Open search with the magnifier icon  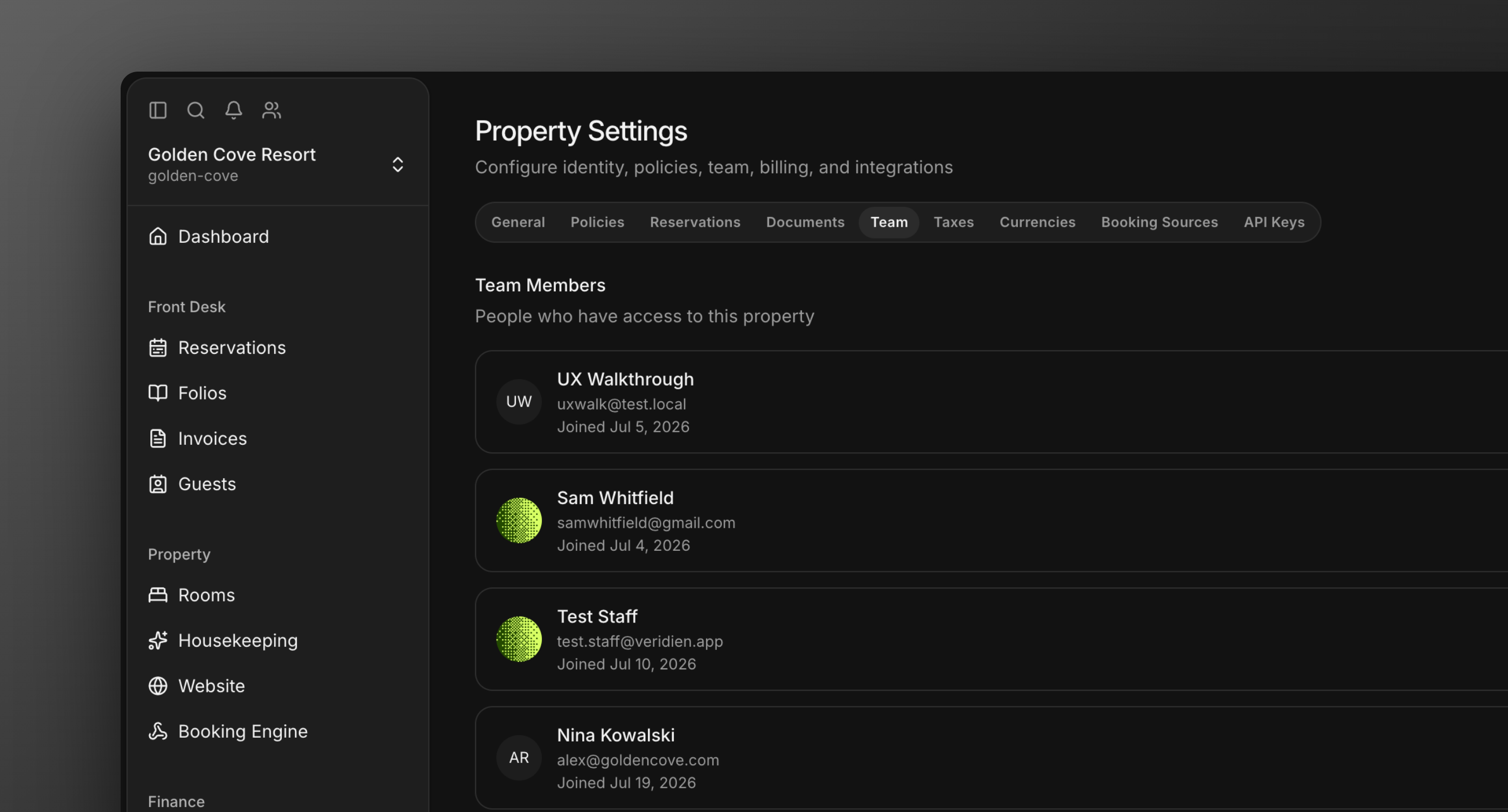coord(196,110)
